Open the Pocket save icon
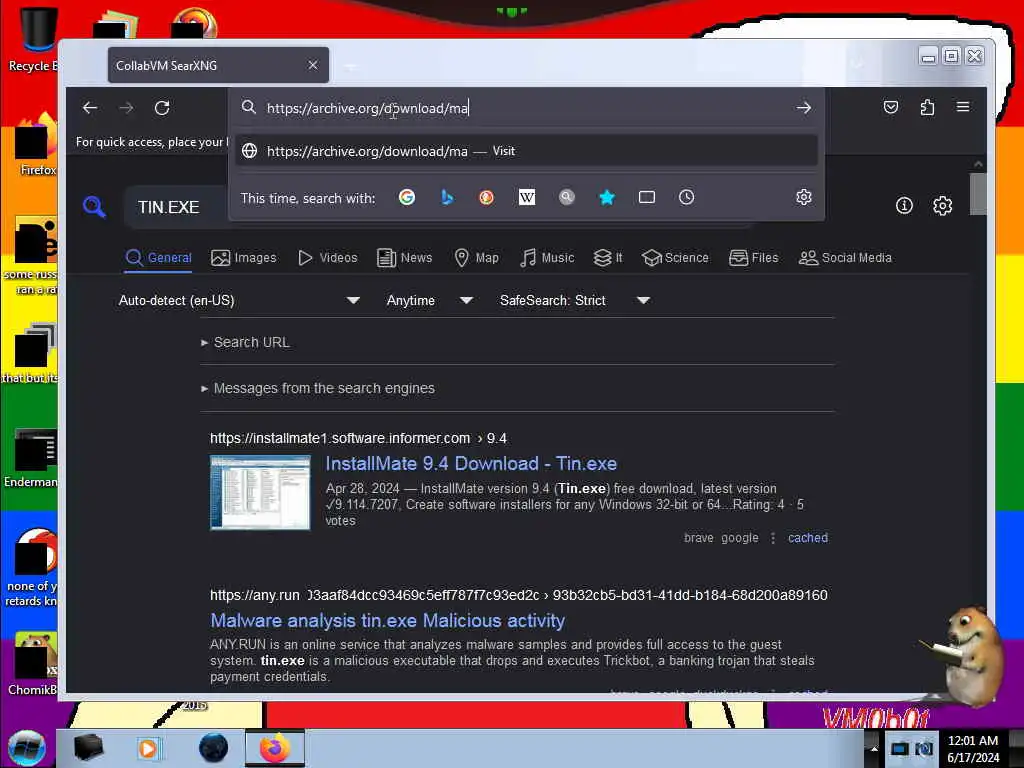 (891, 107)
